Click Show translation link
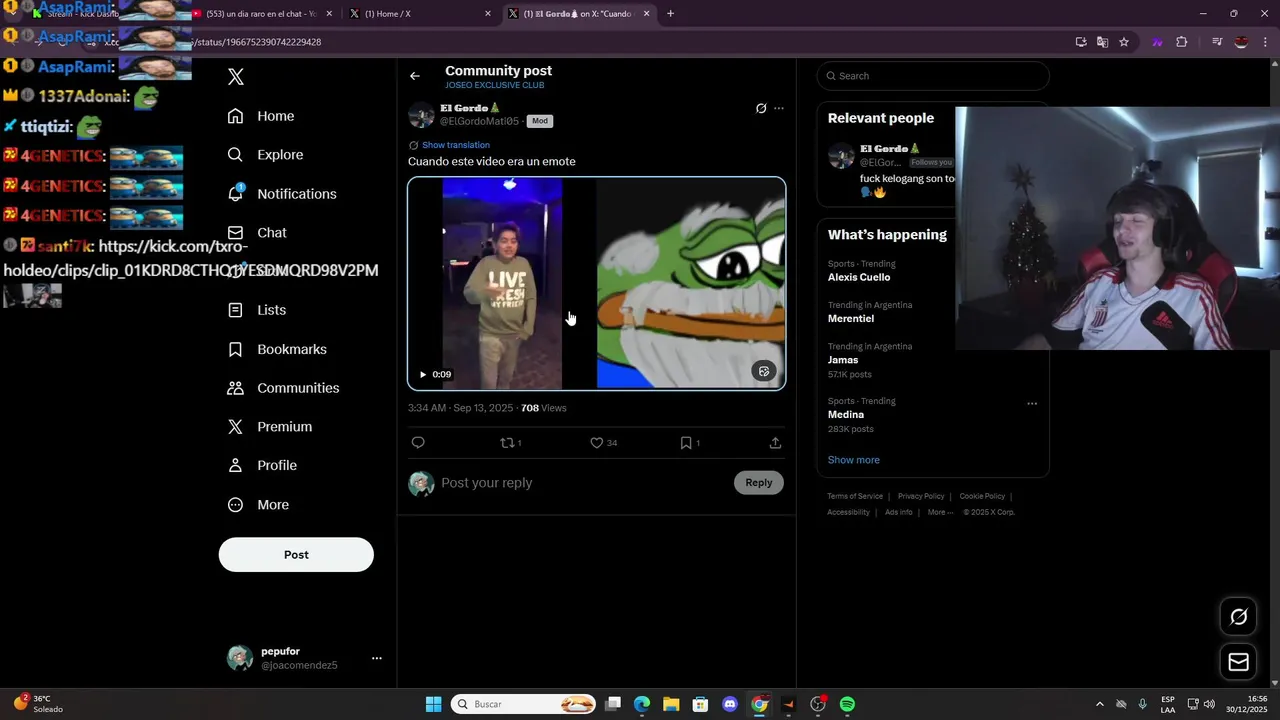Image resolution: width=1280 pixels, height=720 pixels. click(x=456, y=145)
